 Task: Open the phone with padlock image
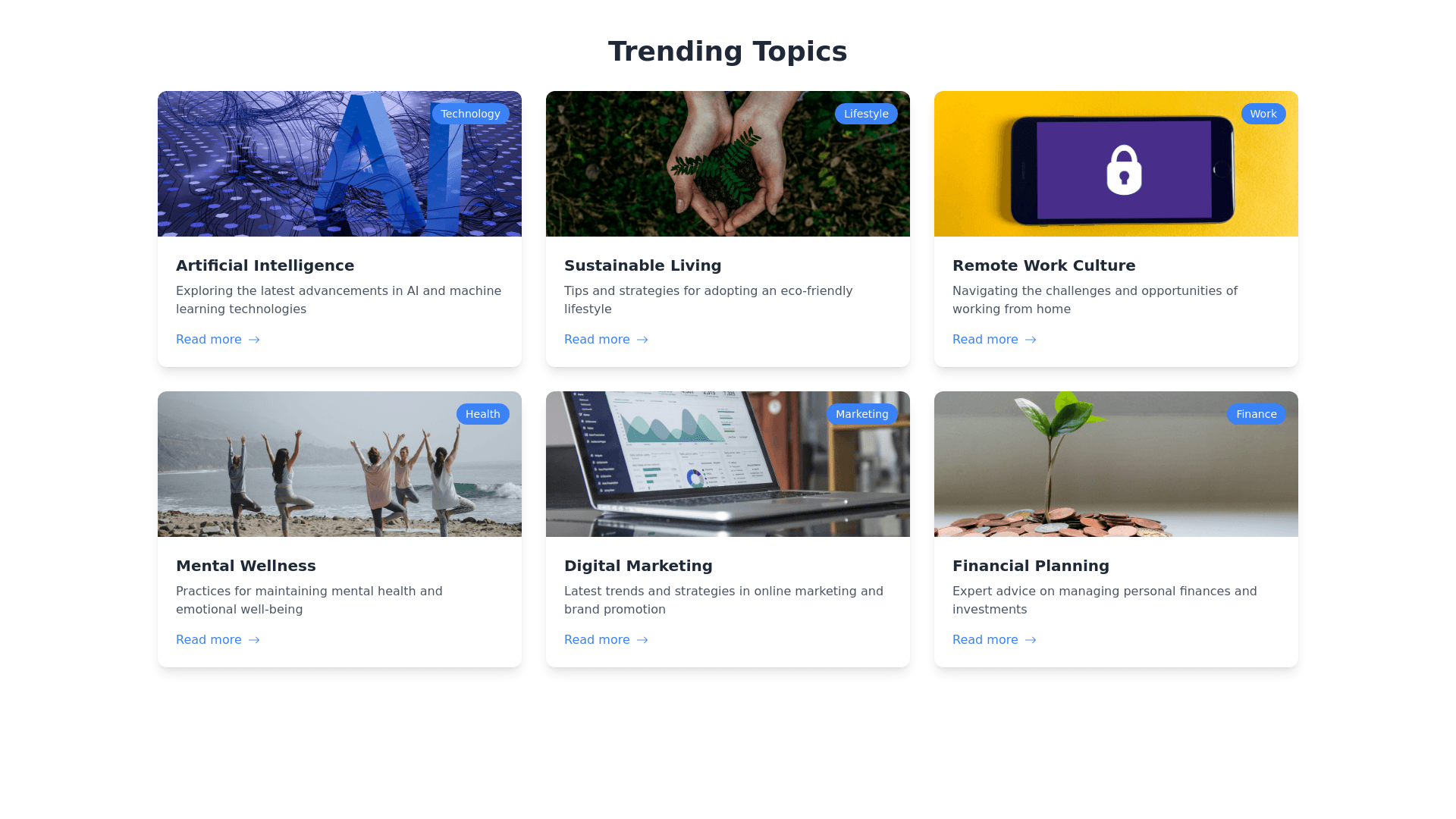pyautogui.click(x=1116, y=164)
